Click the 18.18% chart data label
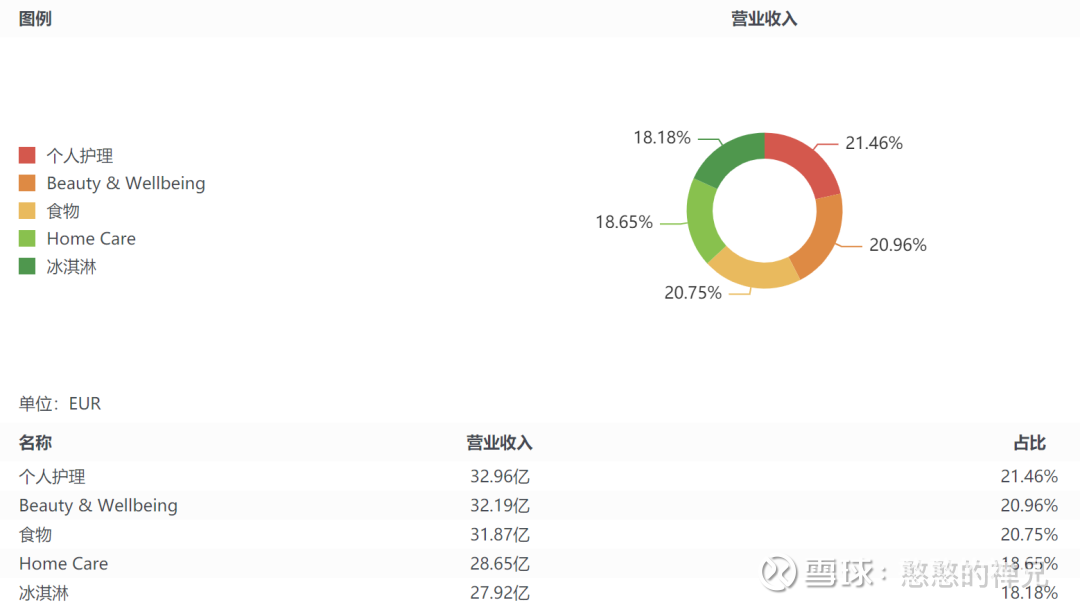Screen dimensions: 1080x607 click(x=662, y=137)
